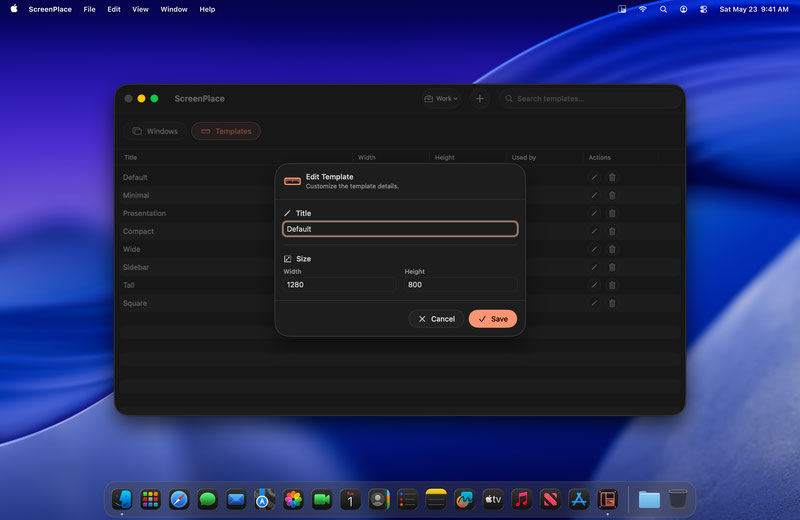Open the View menu
Viewport: 800px width, 520px height.
(x=140, y=9)
